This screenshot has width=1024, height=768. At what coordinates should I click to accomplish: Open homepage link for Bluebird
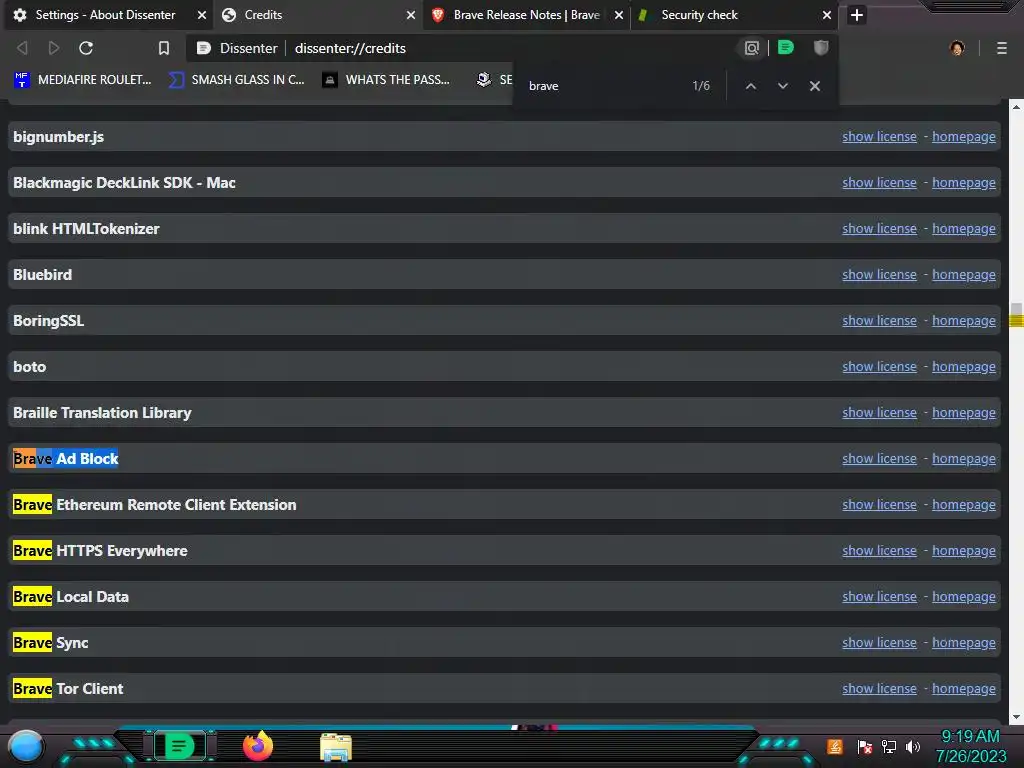pos(963,275)
